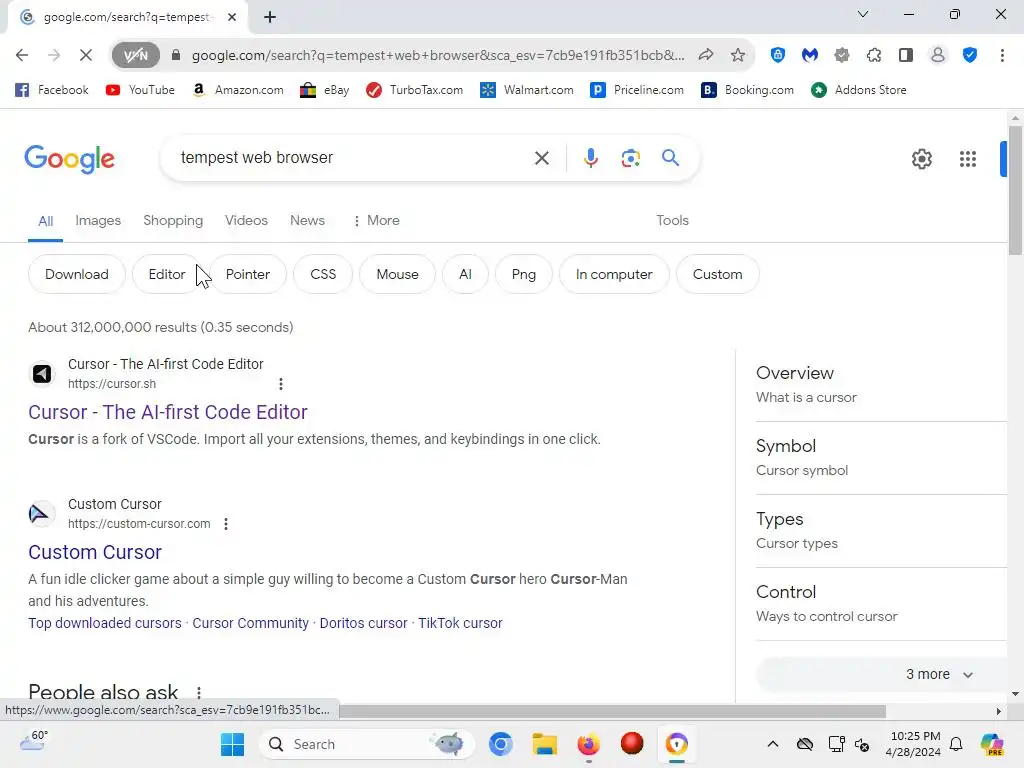
Task: Open the browser three-dot menu
Action: click(1002, 56)
